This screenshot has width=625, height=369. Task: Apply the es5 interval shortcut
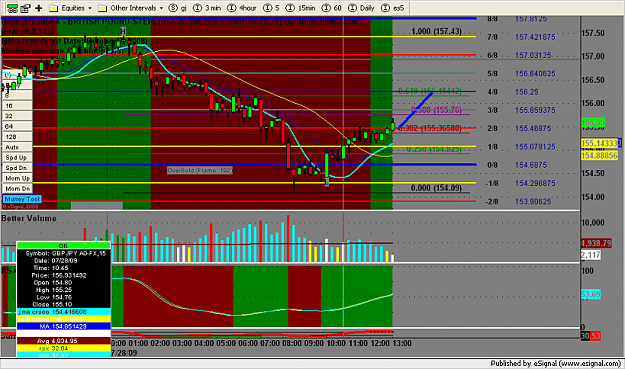[x=392, y=8]
